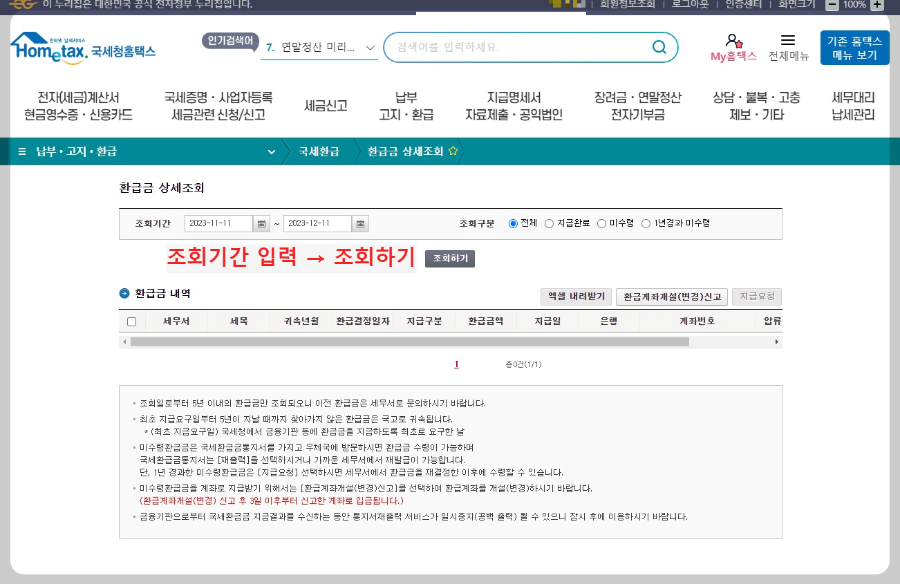
Task: Expand the popular search terms dropdown
Action: point(369,46)
